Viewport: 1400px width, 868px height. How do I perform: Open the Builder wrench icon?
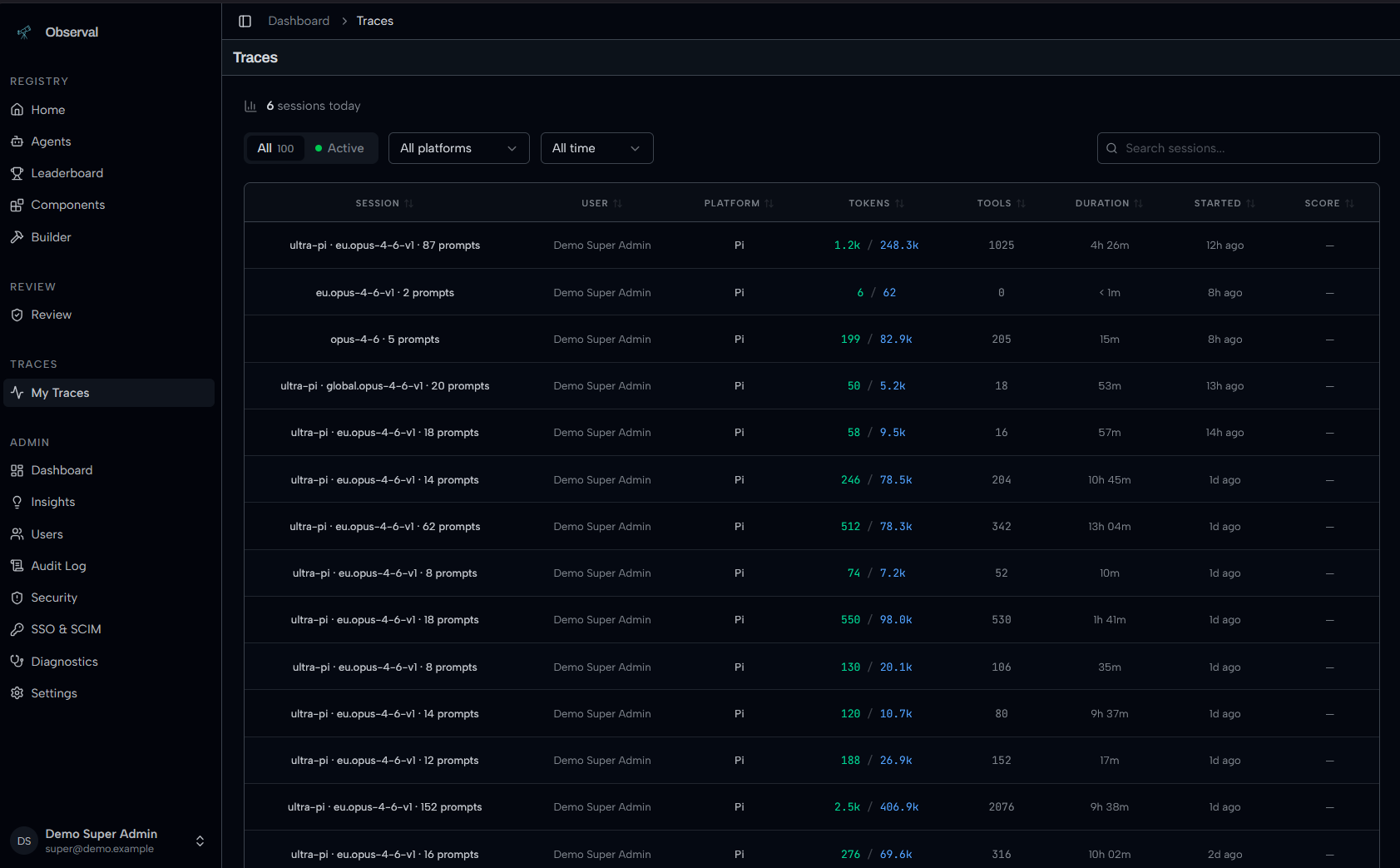pos(17,237)
